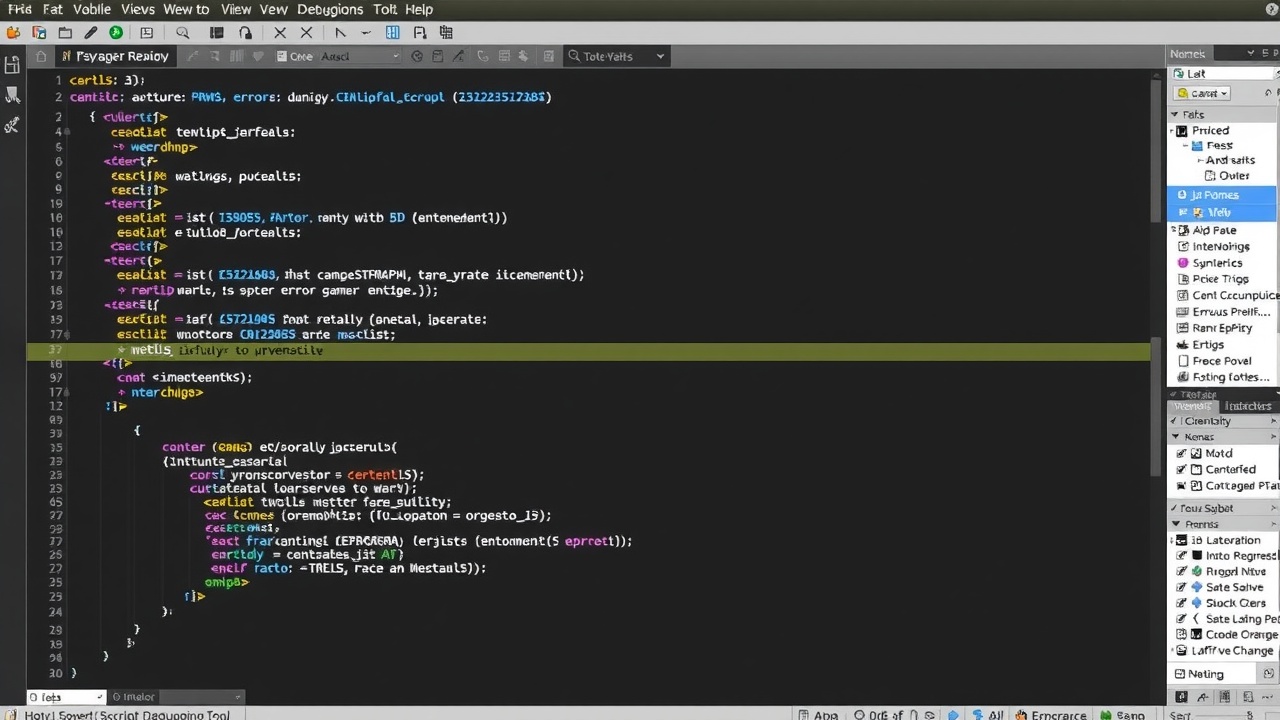The image size is (1280, 720).
Task: Click the Cee button in editor toolbar
Action: pos(295,57)
